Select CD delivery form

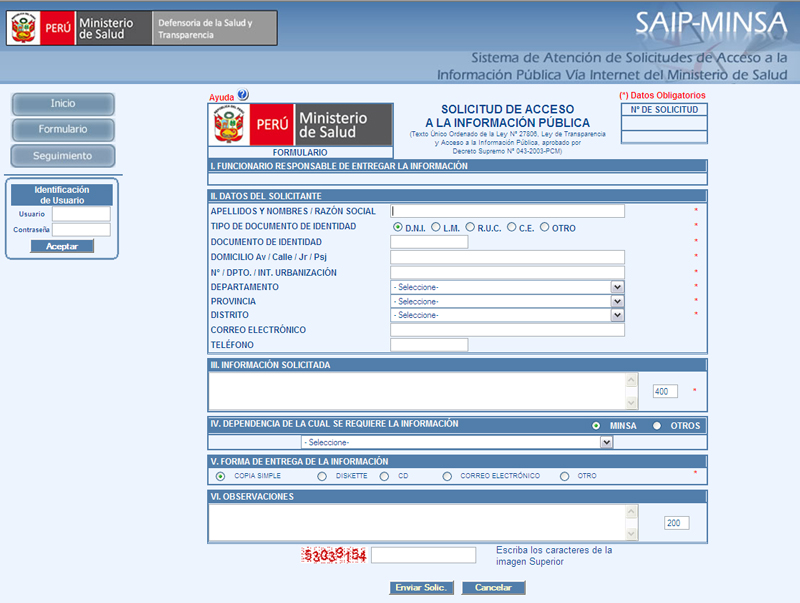click(384, 476)
